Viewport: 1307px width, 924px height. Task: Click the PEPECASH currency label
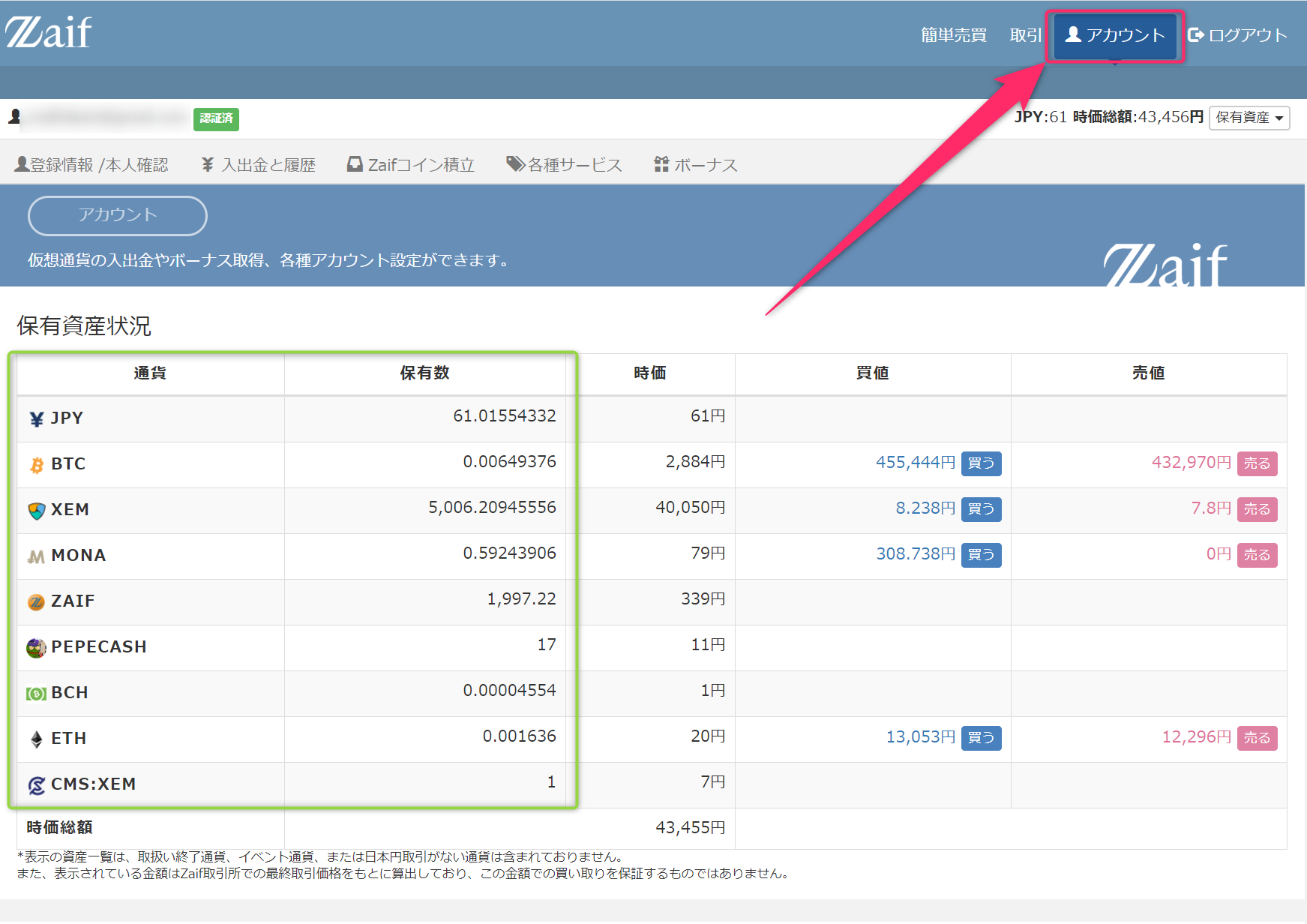[x=99, y=647]
